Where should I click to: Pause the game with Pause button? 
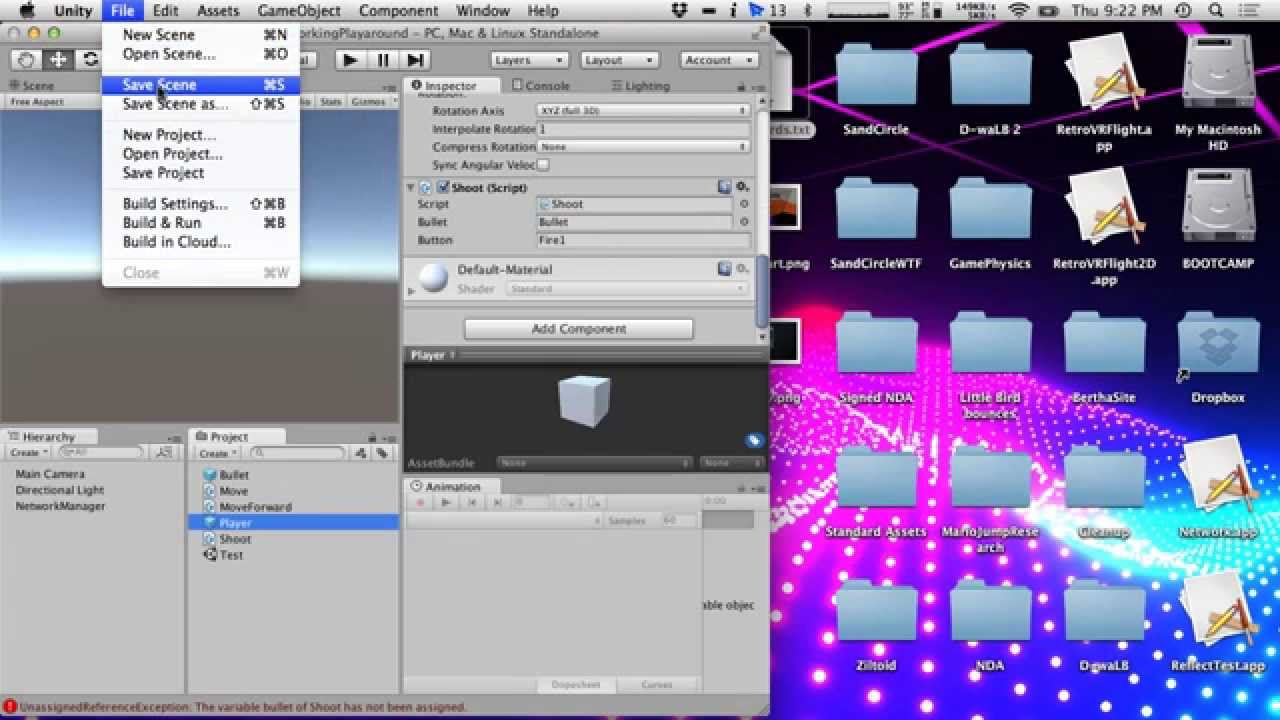pyautogui.click(x=382, y=60)
